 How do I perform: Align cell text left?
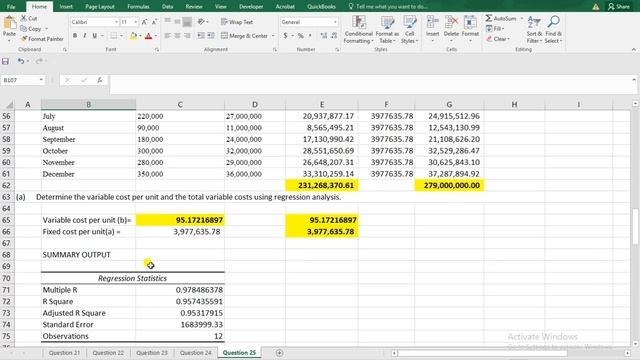(167, 36)
